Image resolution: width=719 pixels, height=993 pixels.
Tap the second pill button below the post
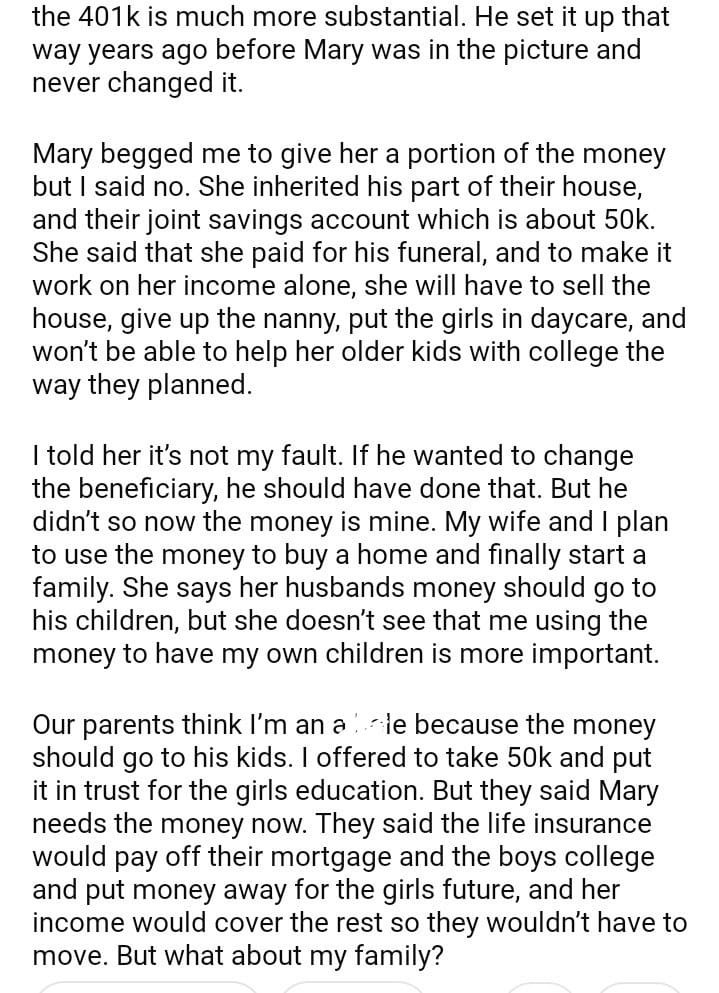coord(352,988)
